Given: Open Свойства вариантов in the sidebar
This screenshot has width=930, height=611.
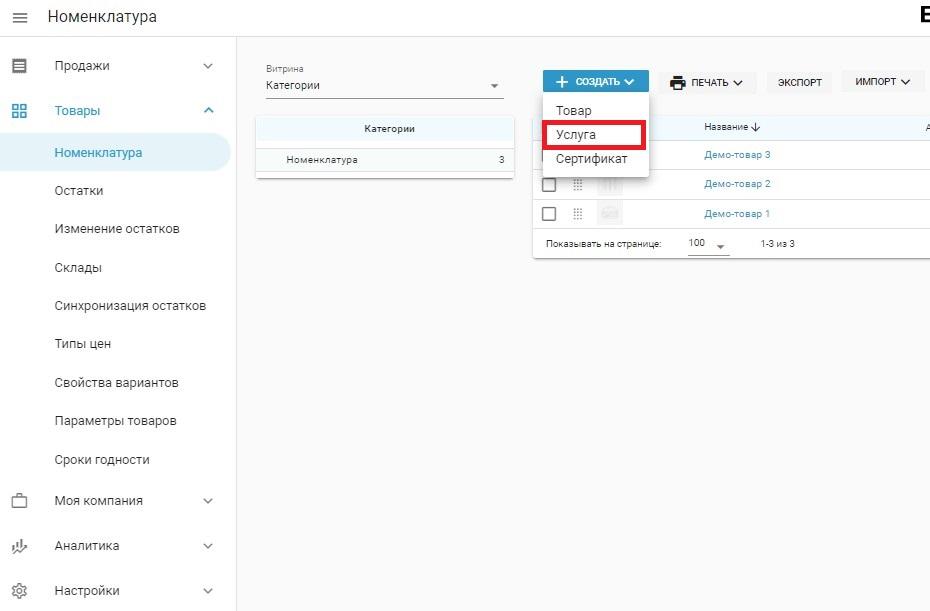Looking at the screenshot, I should pos(117,383).
